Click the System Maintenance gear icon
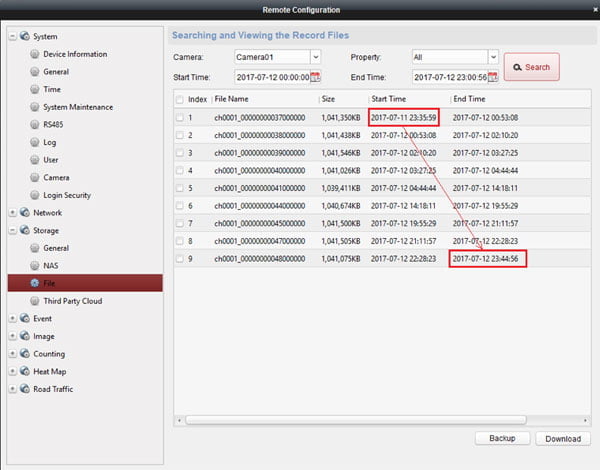 [35, 107]
